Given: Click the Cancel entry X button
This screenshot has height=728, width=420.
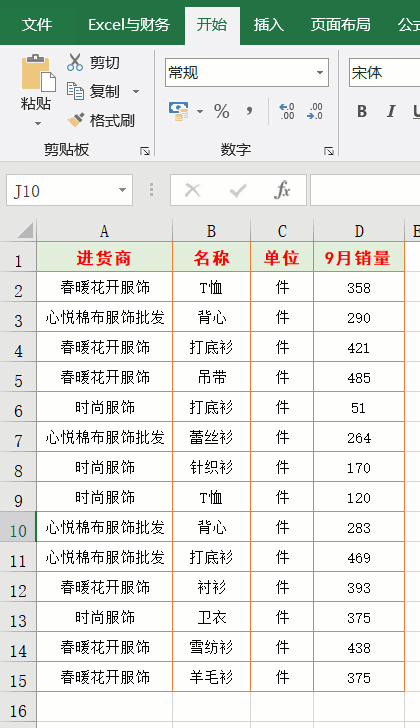Looking at the screenshot, I should click(192, 190).
